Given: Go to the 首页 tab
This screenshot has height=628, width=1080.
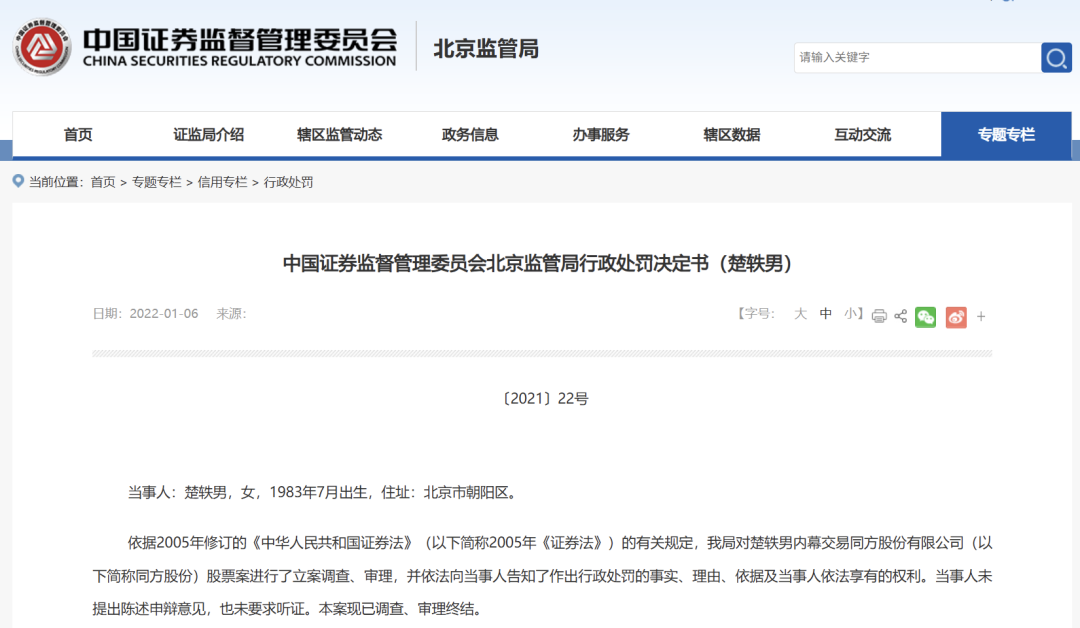Looking at the screenshot, I should coord(78,135).
